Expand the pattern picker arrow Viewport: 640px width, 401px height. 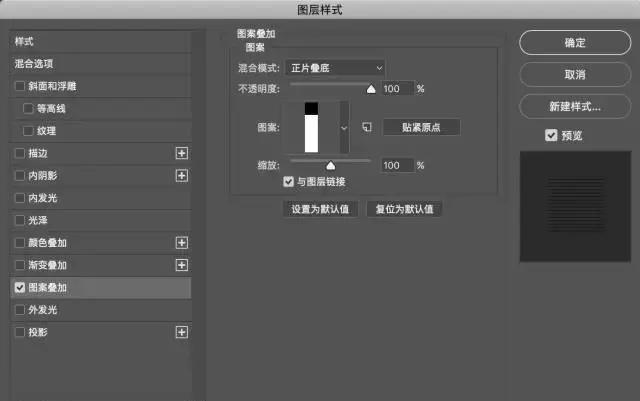coord(345,128)
